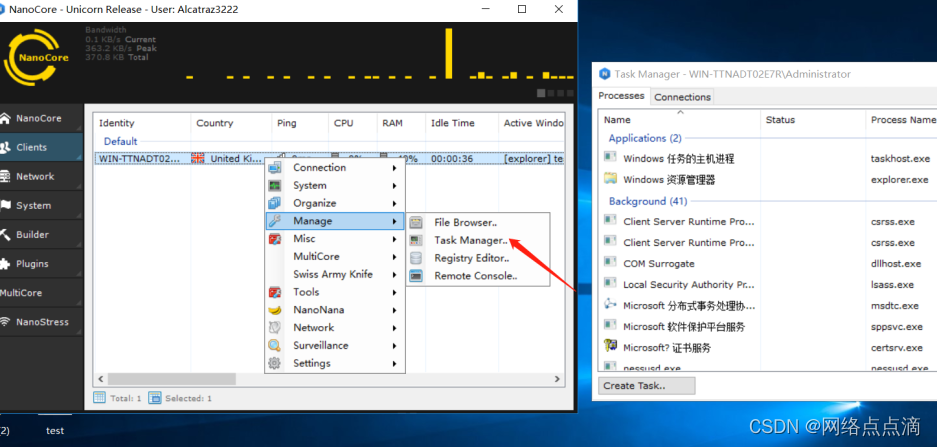Collapse the Applications (2) group

[x=645, y=138]
